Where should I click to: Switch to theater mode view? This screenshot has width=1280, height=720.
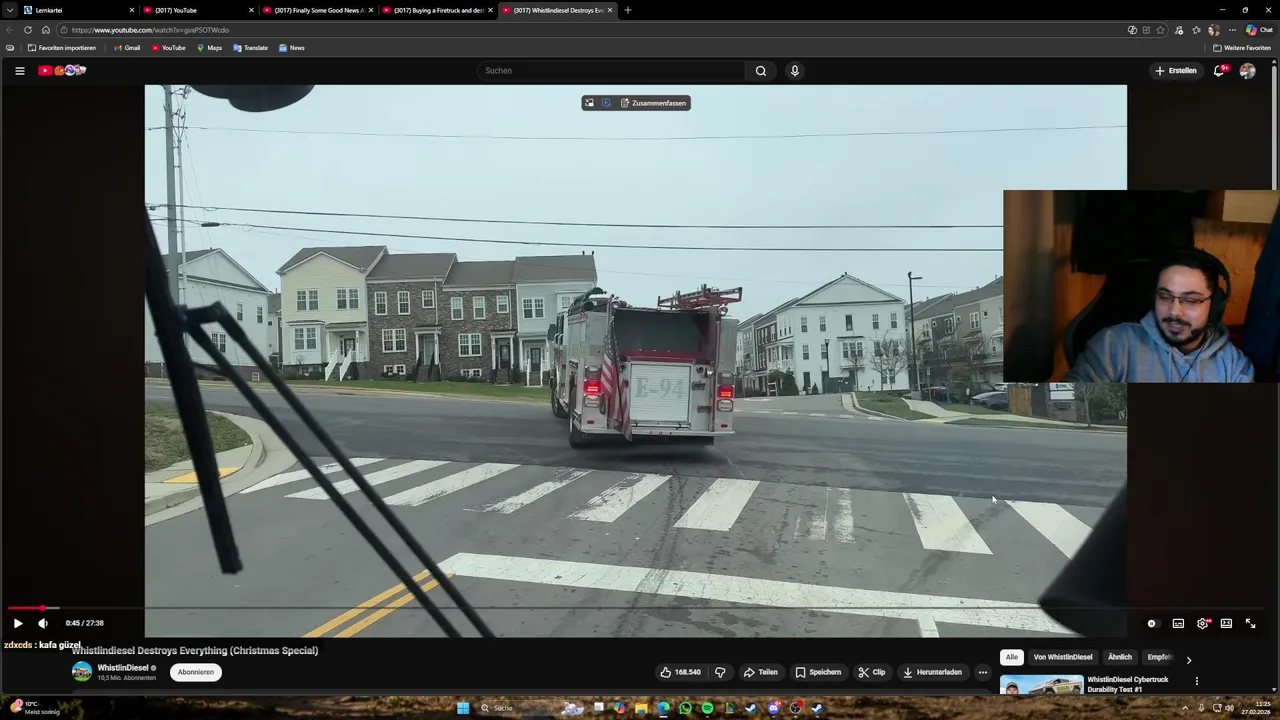pos(1226,623)
